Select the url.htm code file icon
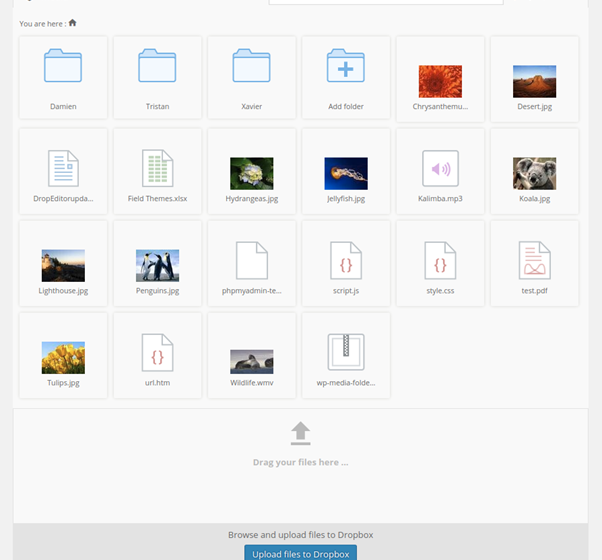Screen dimensions: 602x560 tap(157, 352)
